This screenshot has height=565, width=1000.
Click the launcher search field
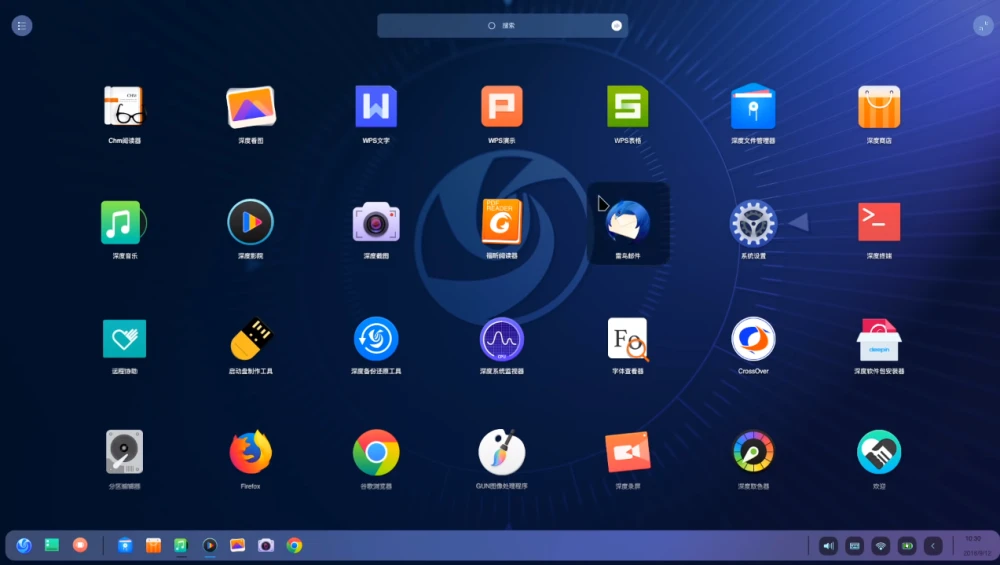[x=502, y=26]
